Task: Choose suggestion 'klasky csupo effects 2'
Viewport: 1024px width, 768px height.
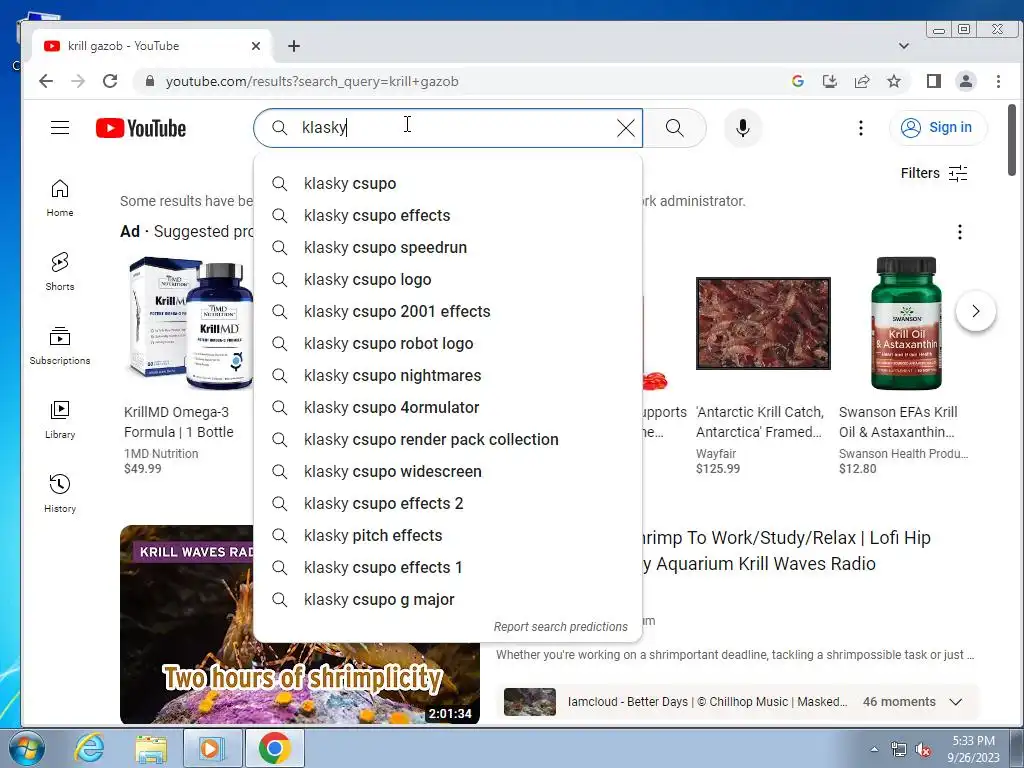Action: point(448,504)
